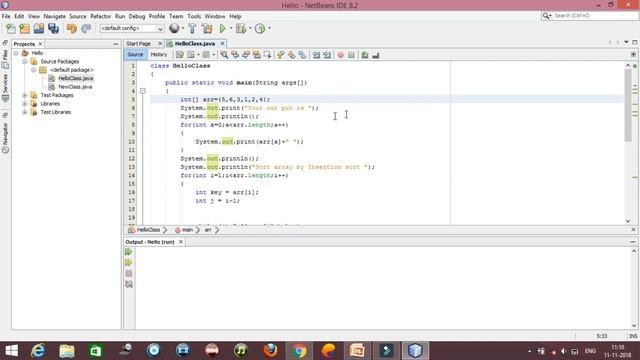Open the Navigator side tab
Screen dimensions: 640x360
5,137
